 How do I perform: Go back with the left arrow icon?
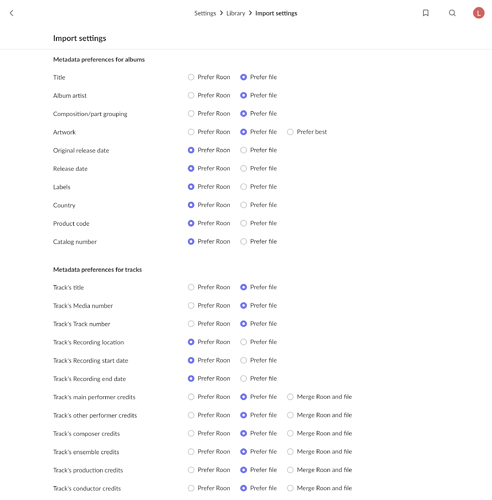12,13
